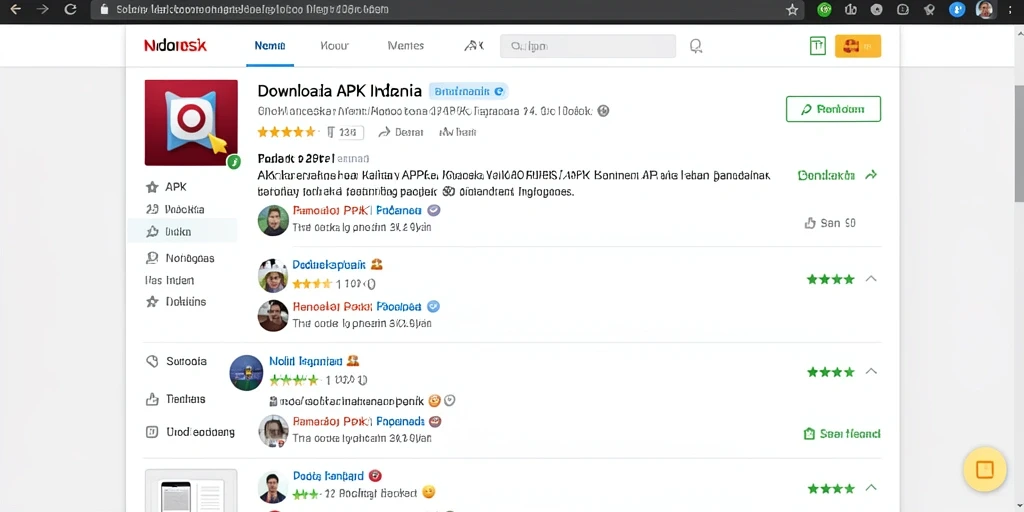Reload the page with the refresh icon
The width and height of the screenshot is (1024, 512).
coord(71,9)
